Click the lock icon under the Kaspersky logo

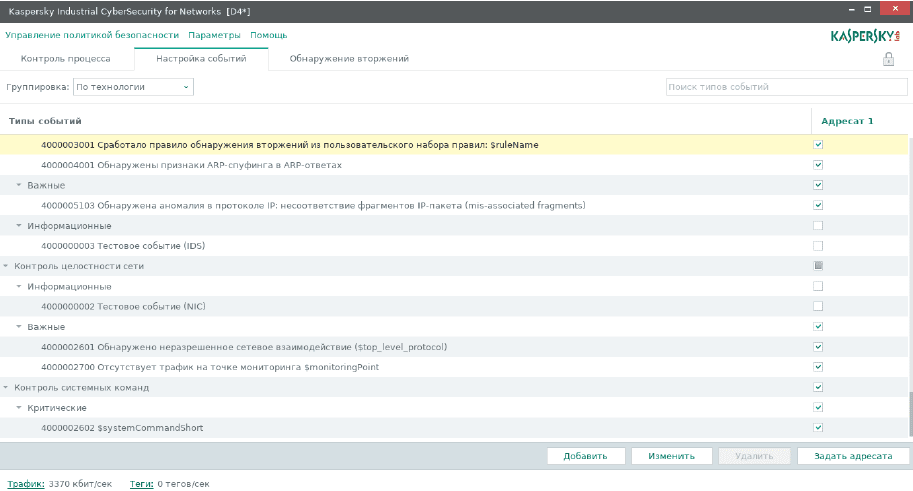(x=888, y=59)
